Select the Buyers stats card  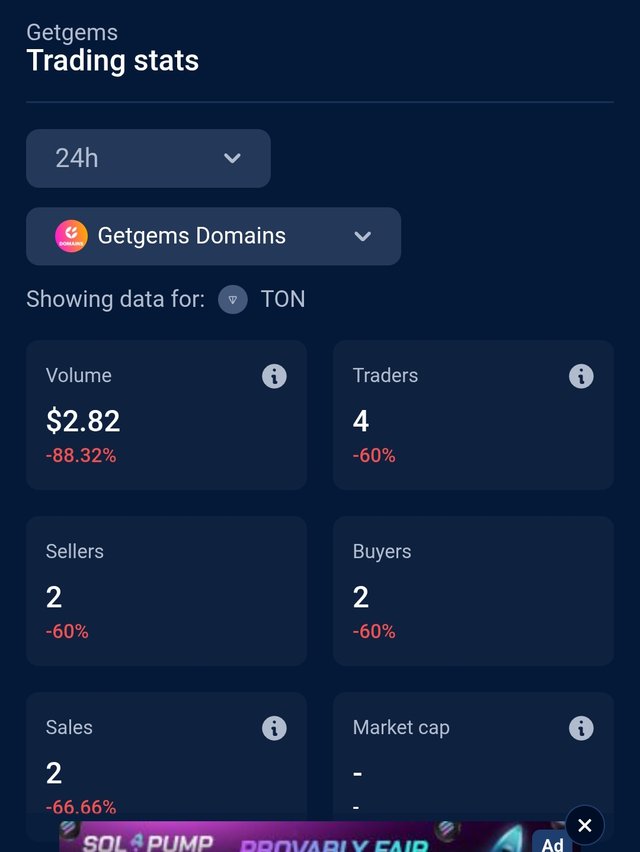(473, 591)
